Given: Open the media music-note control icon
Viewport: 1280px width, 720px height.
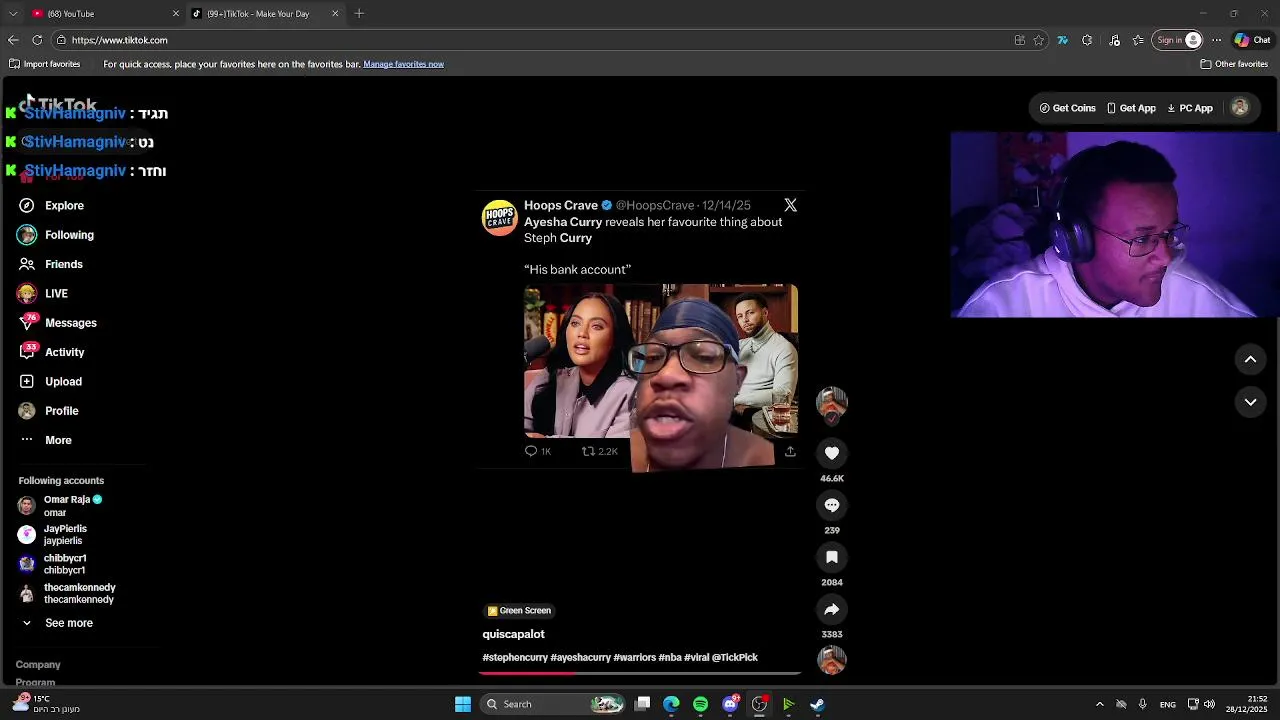Looking at the screenshot, I should click(1114, 40).
